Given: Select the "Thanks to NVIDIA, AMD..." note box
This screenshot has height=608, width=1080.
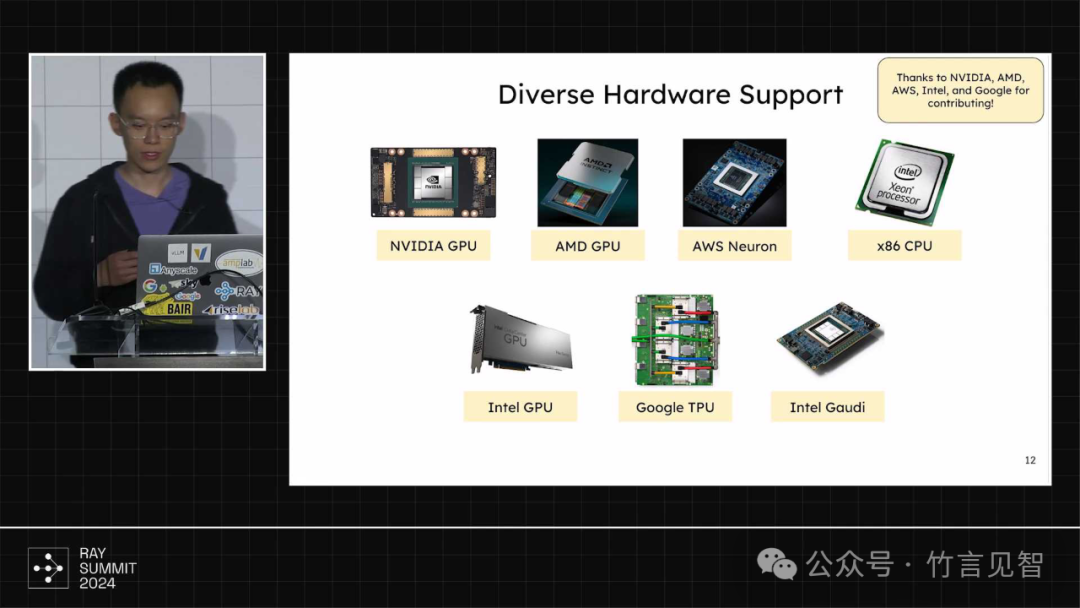Looking at the screenshot, I should click(x=960, y=90).
